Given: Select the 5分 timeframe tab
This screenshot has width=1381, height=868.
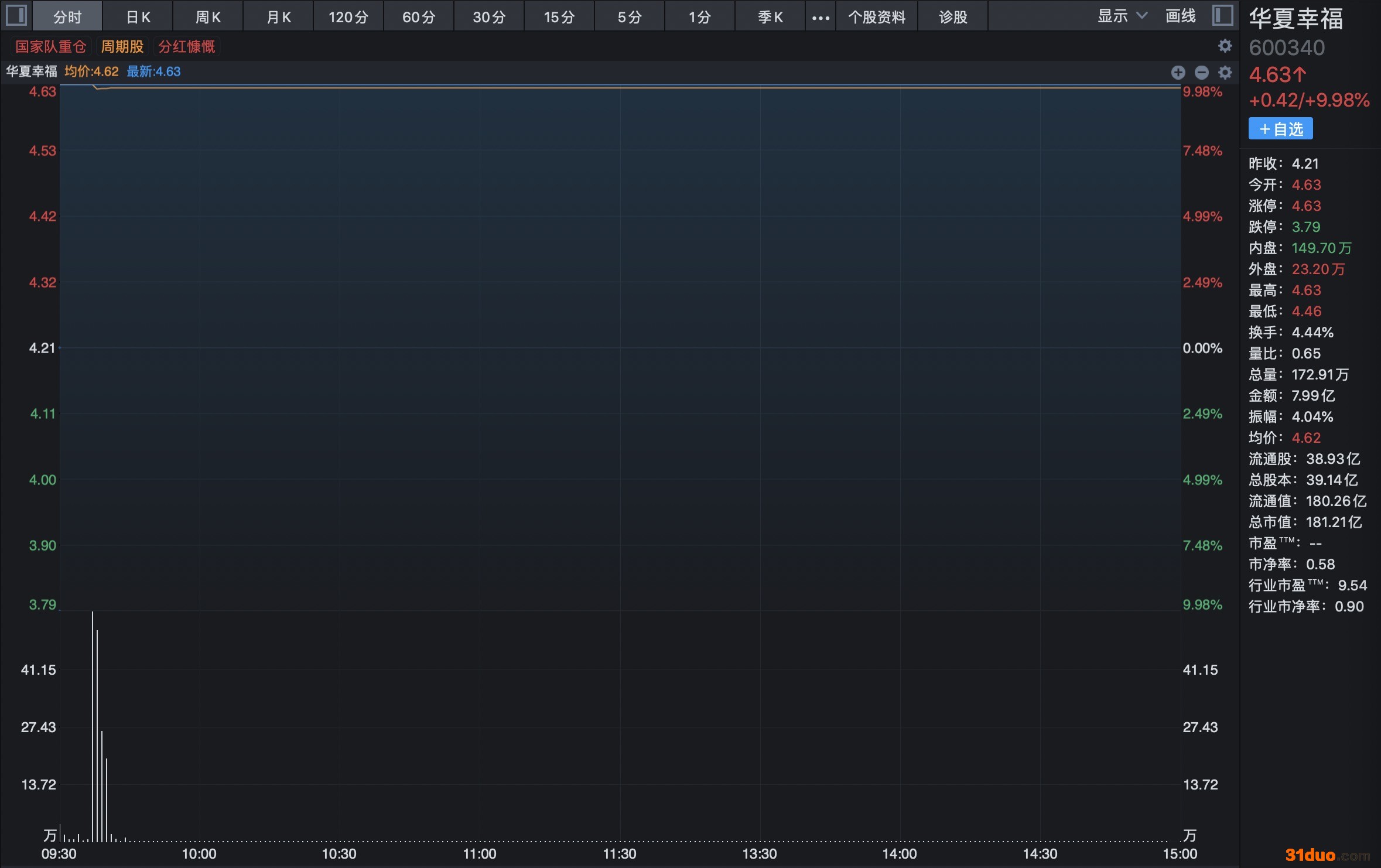Looking at the screenshot, I should pos(630,17).
